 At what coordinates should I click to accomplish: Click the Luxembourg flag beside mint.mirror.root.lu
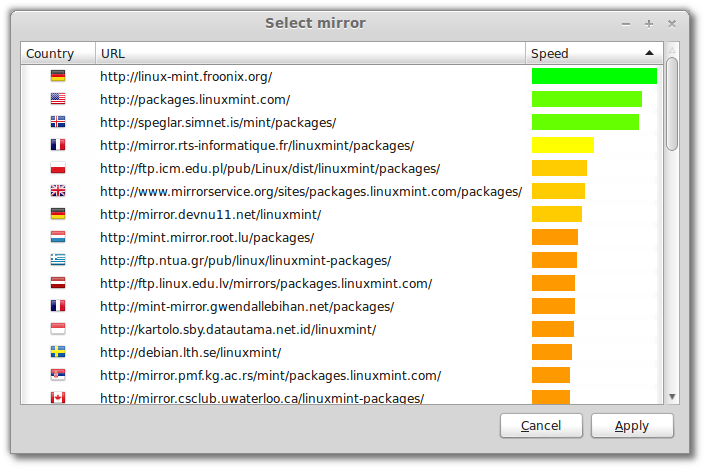click(x=58, y=236)
